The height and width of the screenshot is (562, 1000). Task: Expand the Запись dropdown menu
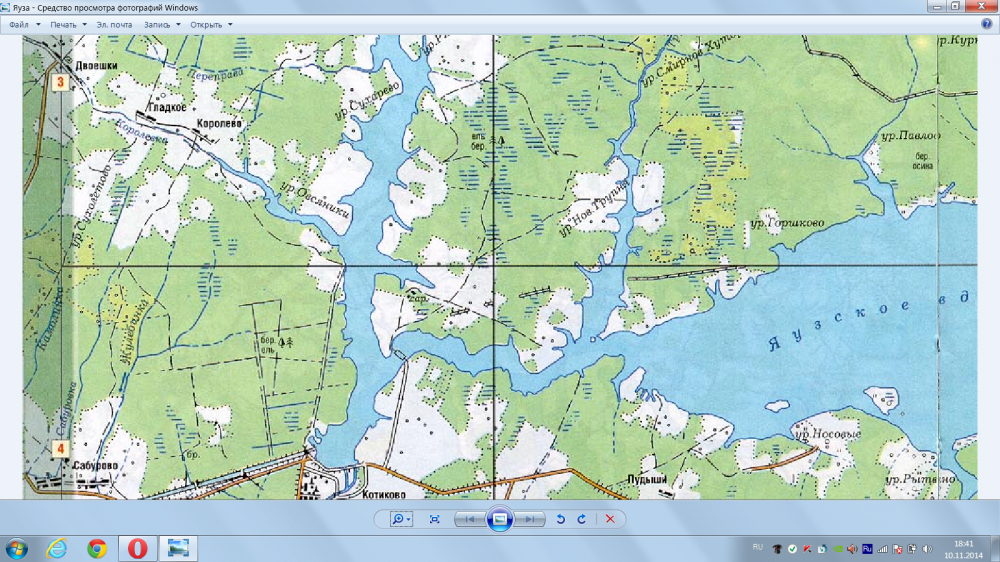[x=164, y=24]
